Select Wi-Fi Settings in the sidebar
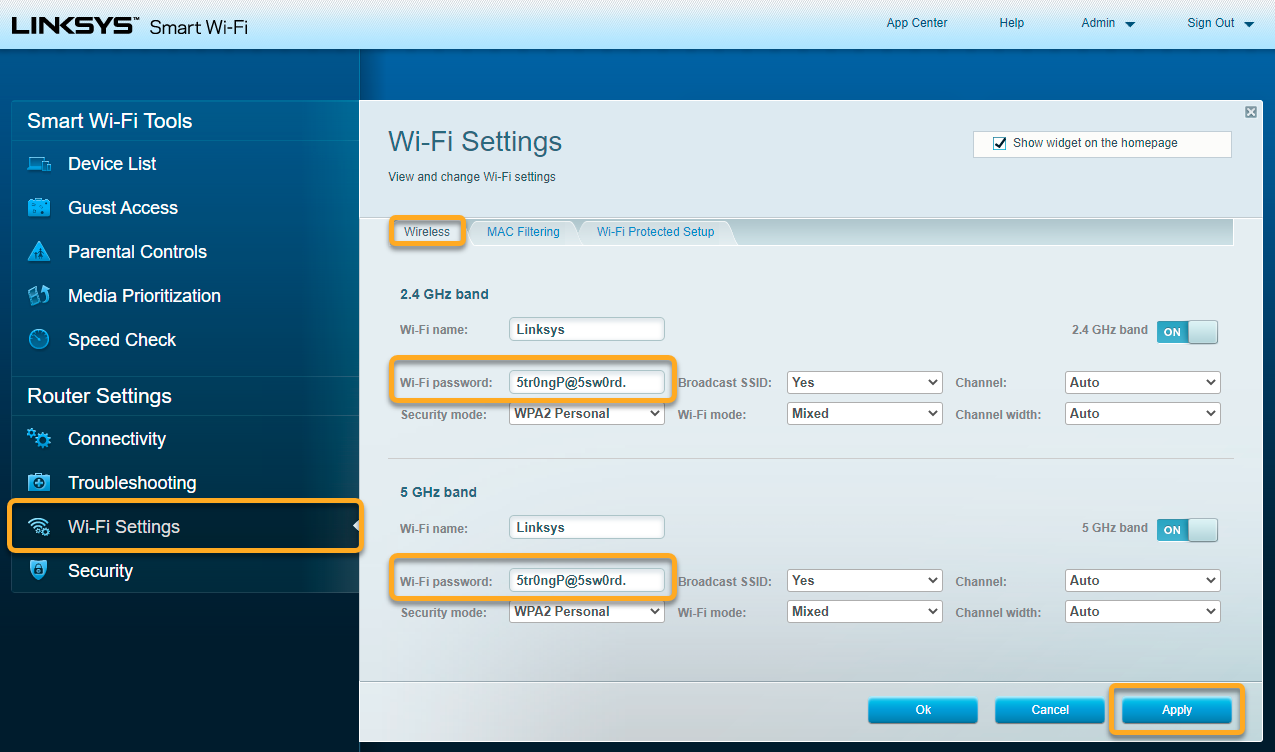 point(185,527)
